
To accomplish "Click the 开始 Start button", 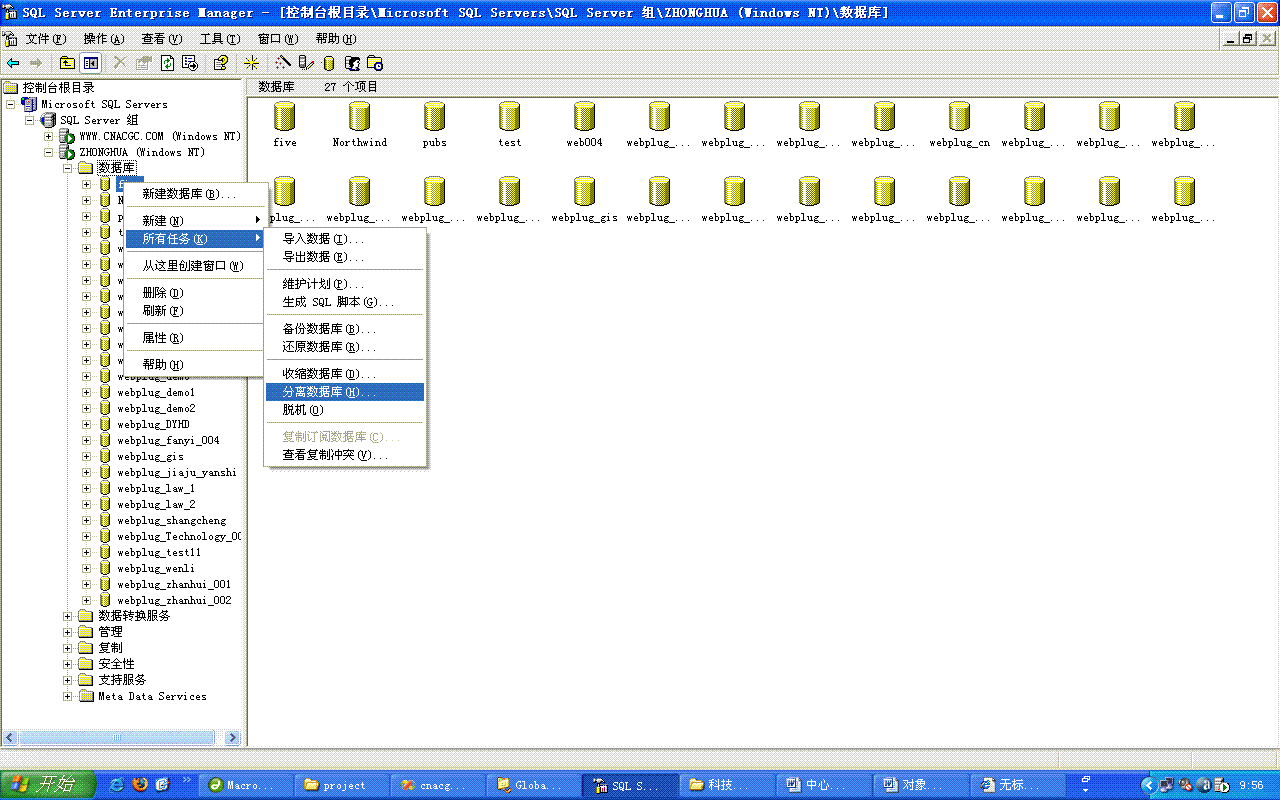I will coord(48,785).
